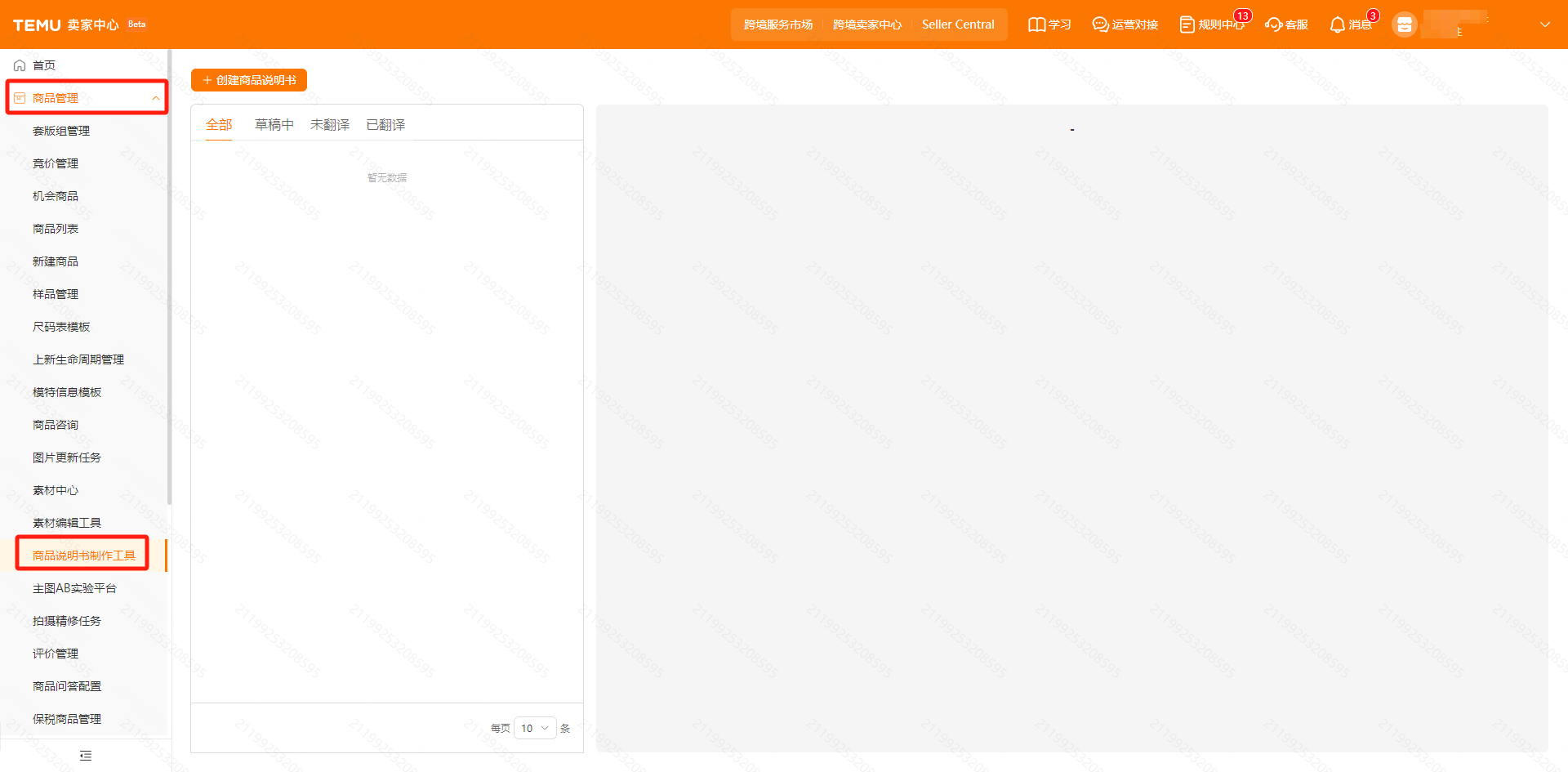1568x772 pixels.
Task: Open the 消息 bell icon
Action: coord(1337,25)
